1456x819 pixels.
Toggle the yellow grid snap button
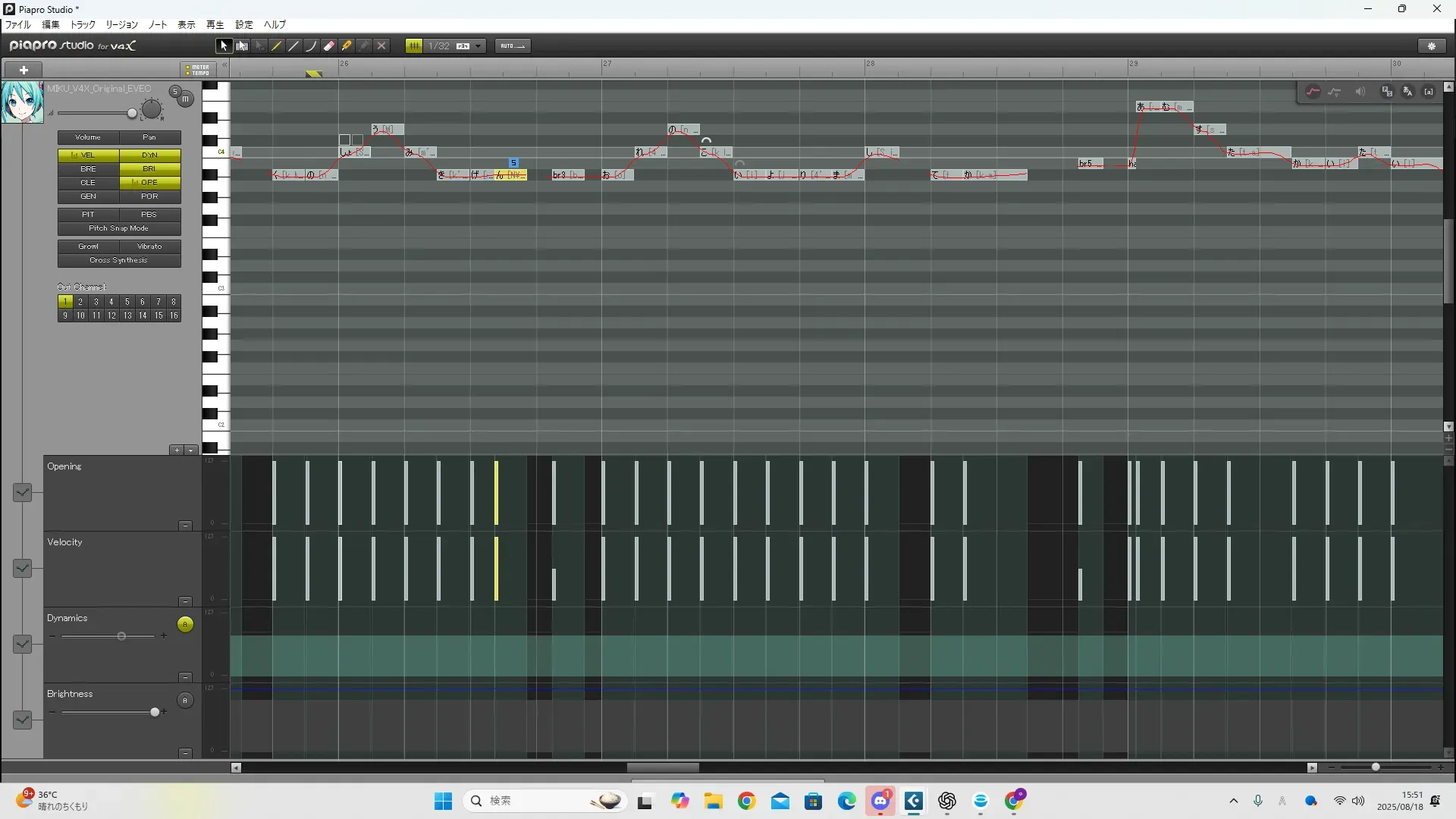point(414,46)
